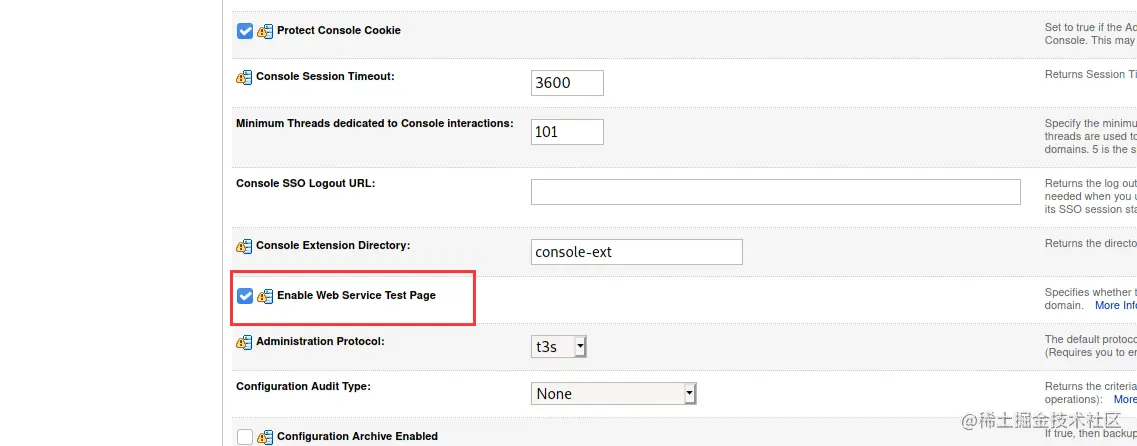
Task: Select the Administration Protocol label
Action: 321,341
